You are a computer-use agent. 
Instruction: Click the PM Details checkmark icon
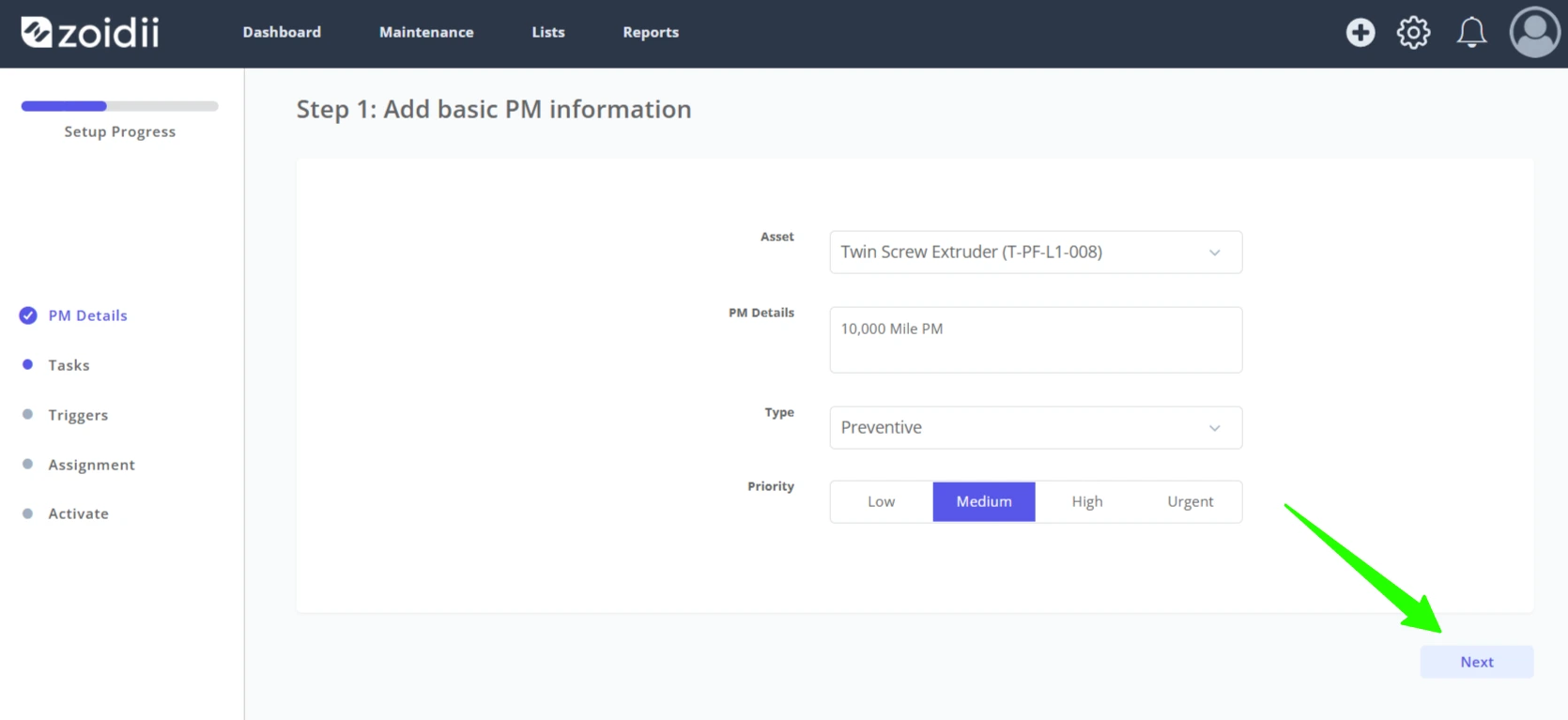coord(28,315)
